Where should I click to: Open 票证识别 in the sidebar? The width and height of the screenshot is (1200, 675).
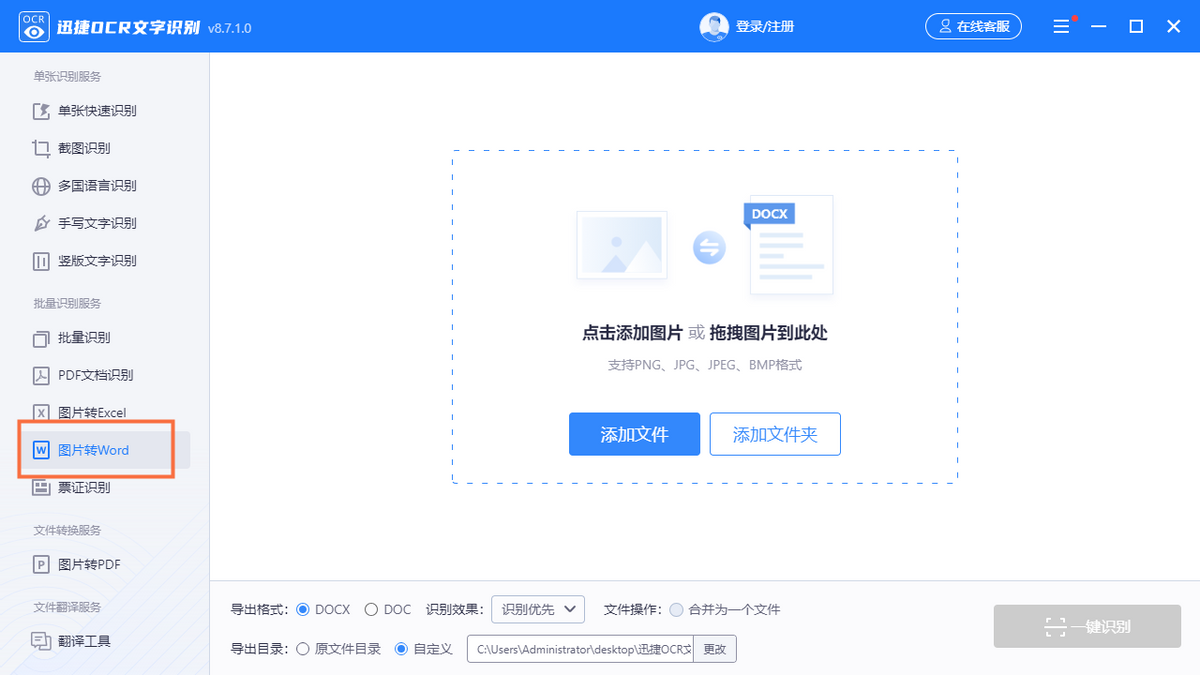point(84,488)
